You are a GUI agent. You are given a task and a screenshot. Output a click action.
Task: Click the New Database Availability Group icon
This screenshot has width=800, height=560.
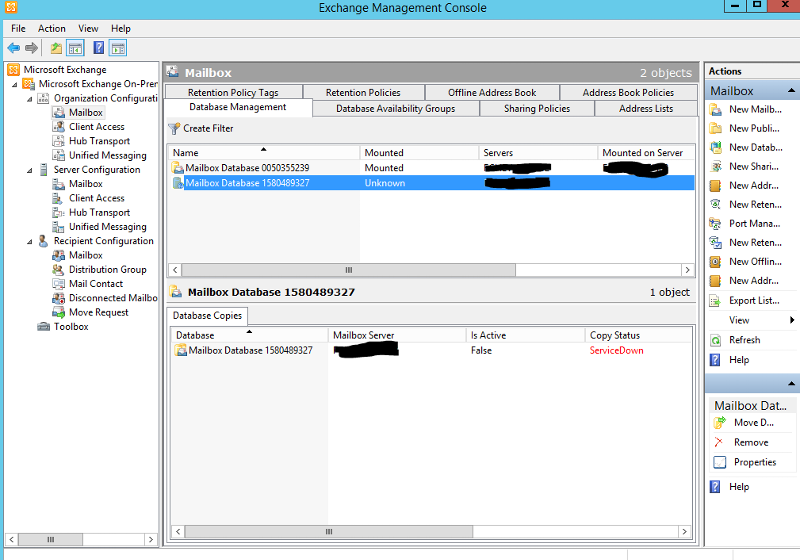tap(716, 147)
